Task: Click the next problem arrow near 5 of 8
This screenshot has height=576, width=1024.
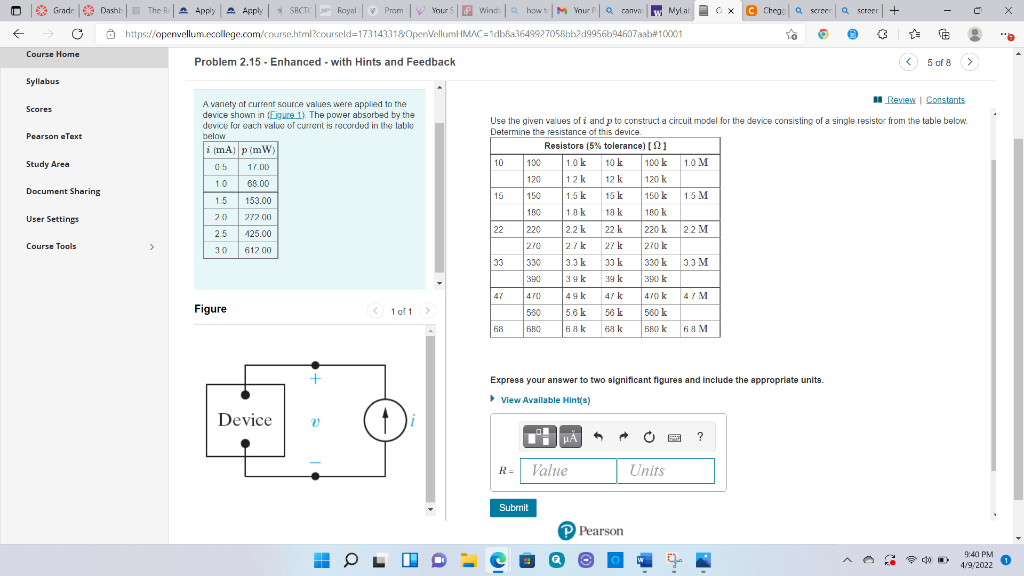Action: tap(968, 61)
